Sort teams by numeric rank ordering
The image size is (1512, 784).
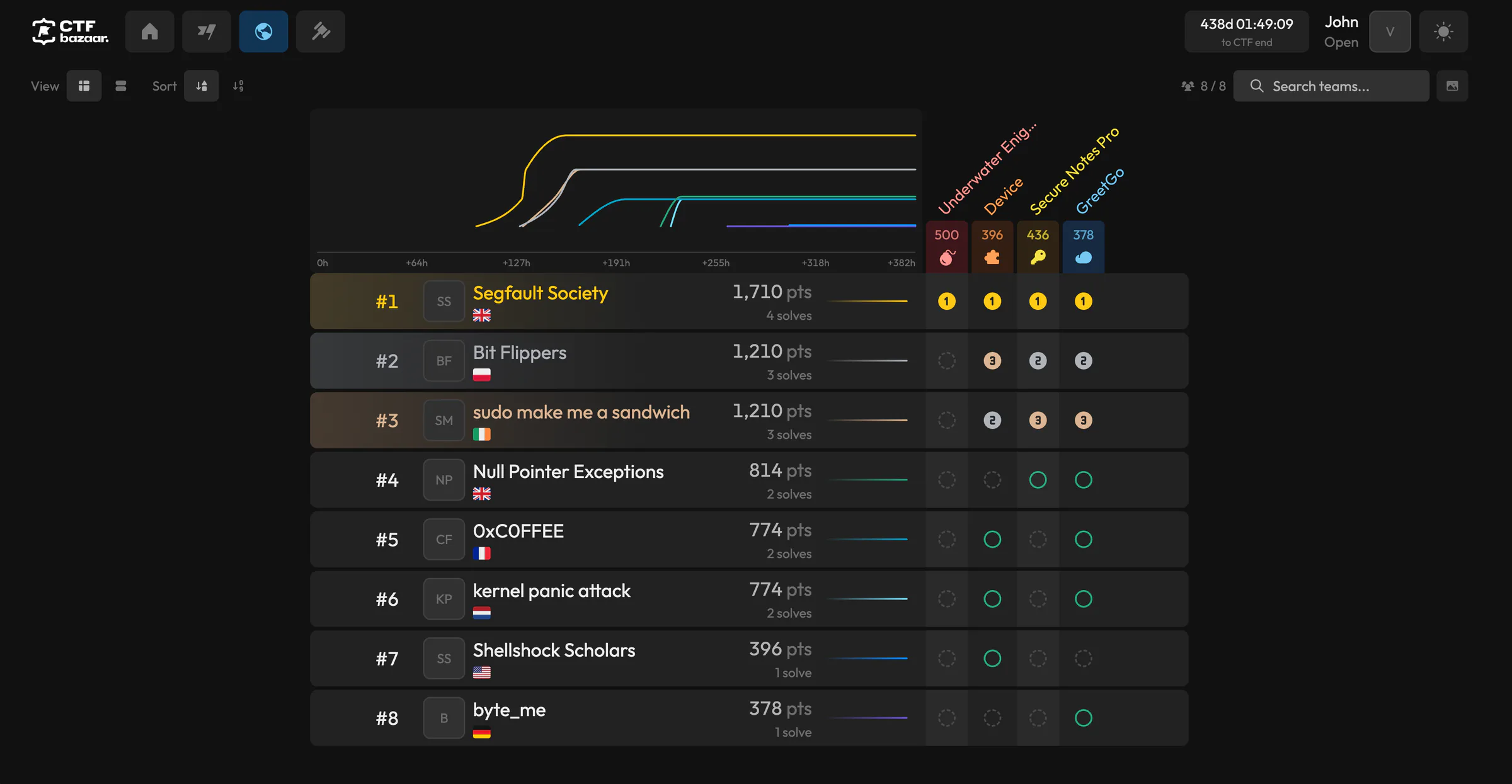coord(238,86)
